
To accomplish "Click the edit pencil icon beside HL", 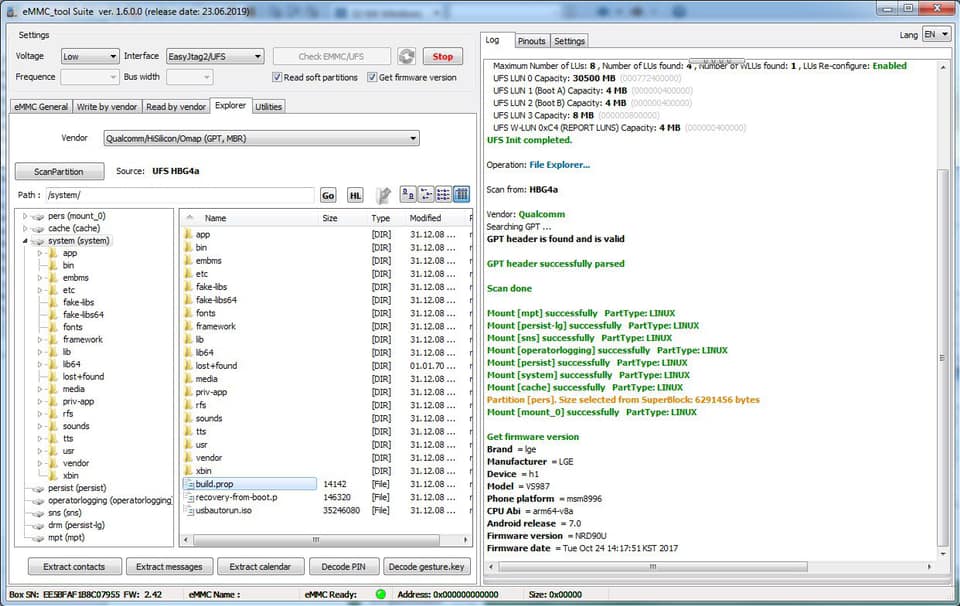I will coord(383,195).
